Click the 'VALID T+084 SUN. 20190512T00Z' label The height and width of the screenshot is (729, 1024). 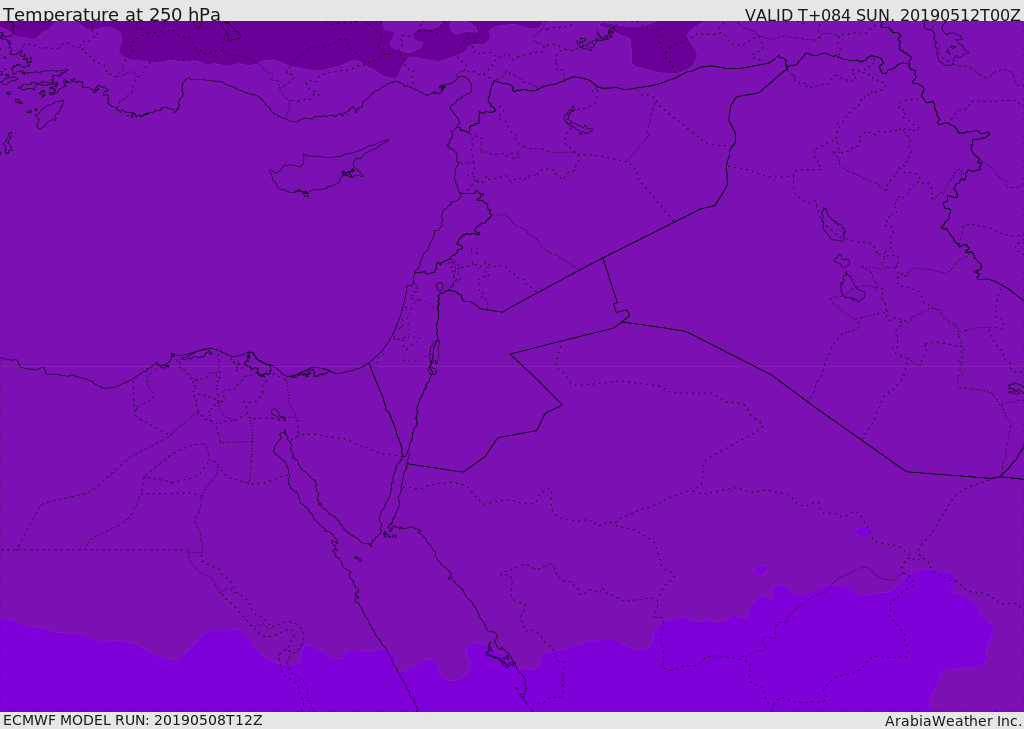pyautogui.click(x=882, y=14)
